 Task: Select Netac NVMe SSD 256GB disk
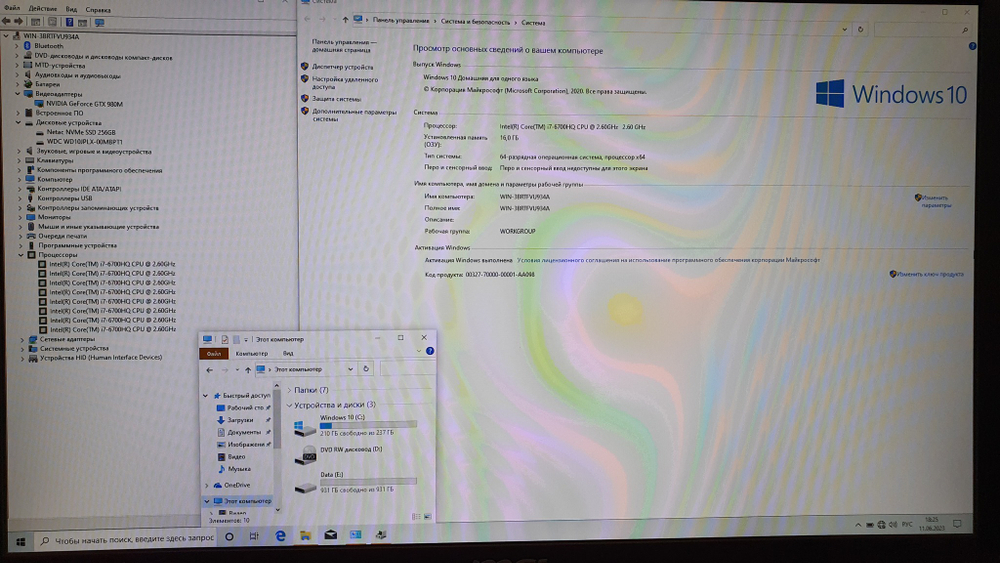[81, 132]
